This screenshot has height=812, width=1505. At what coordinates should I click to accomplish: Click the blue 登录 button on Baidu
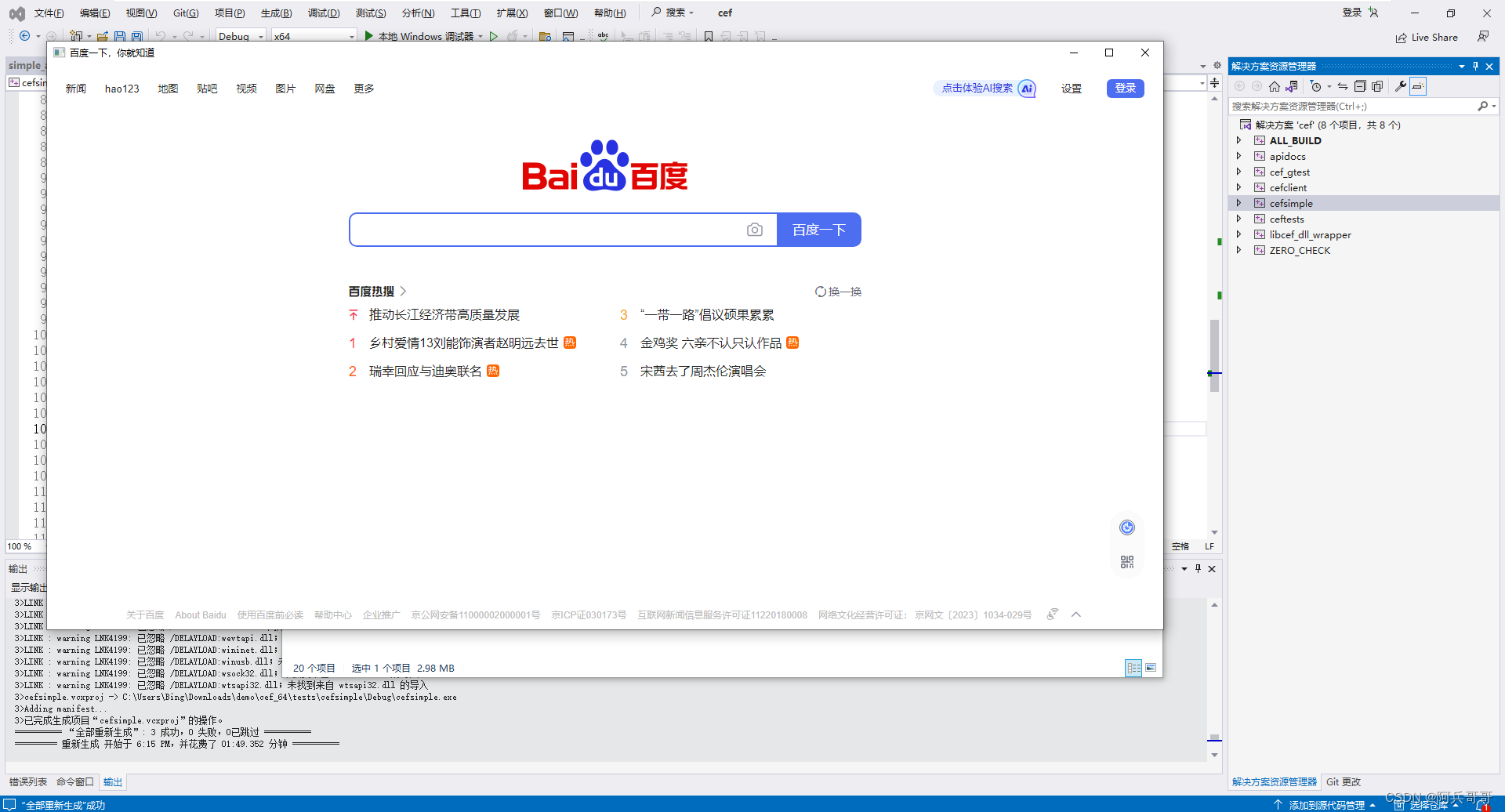point(1126,89)
